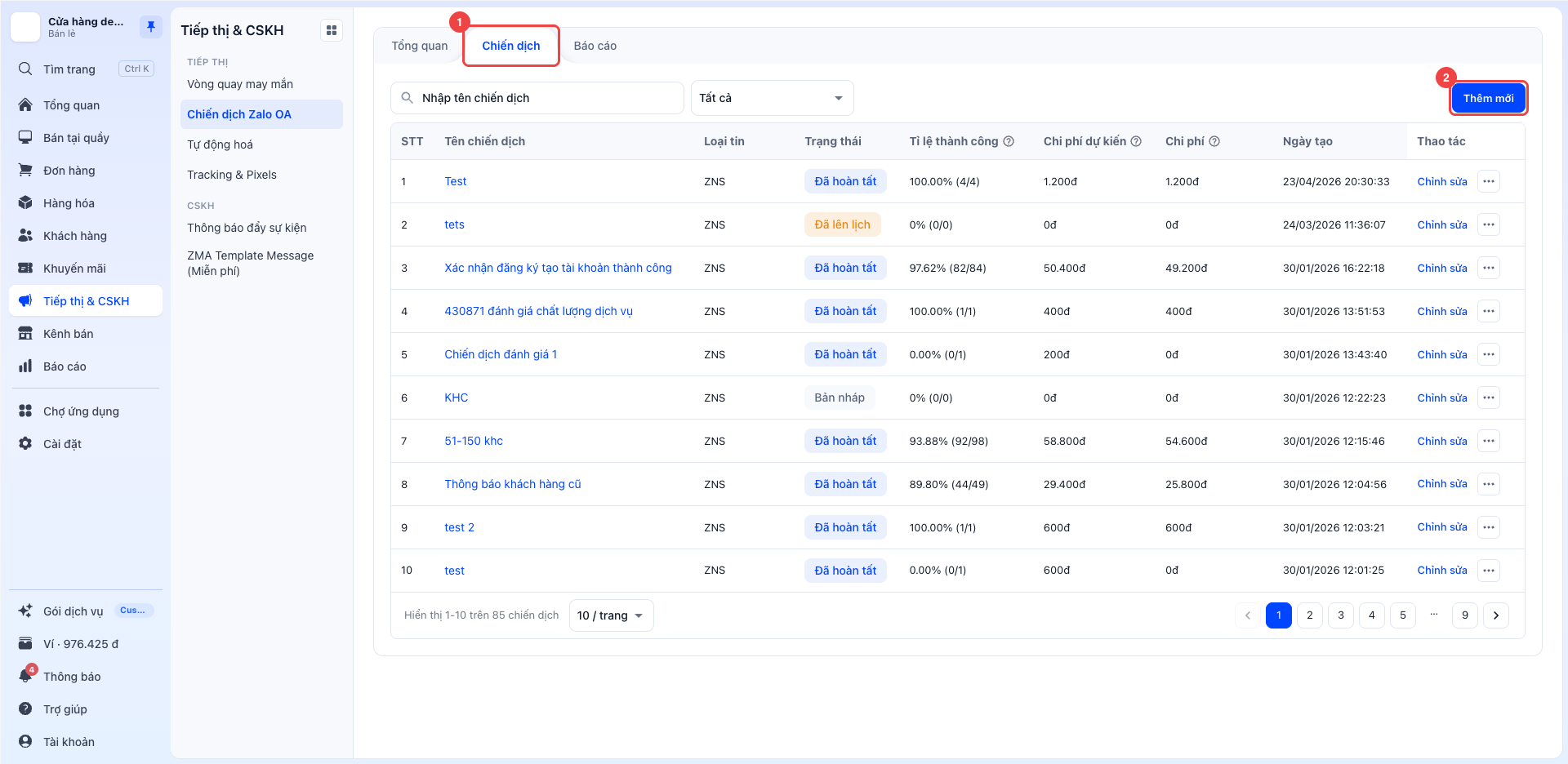
Task: Open the campaign Xác nhận đăng ký tạo tài khoản thành công
Action: (558, 268)
